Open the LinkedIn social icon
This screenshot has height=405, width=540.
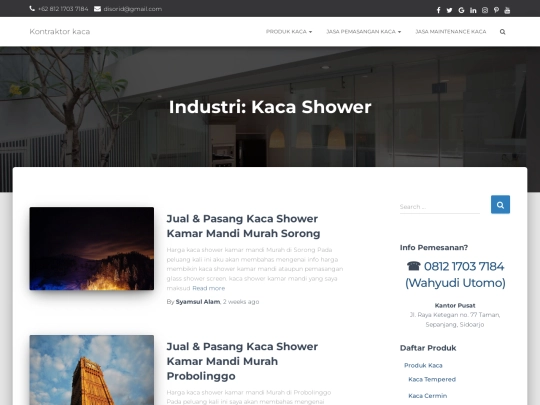[473, 10]
